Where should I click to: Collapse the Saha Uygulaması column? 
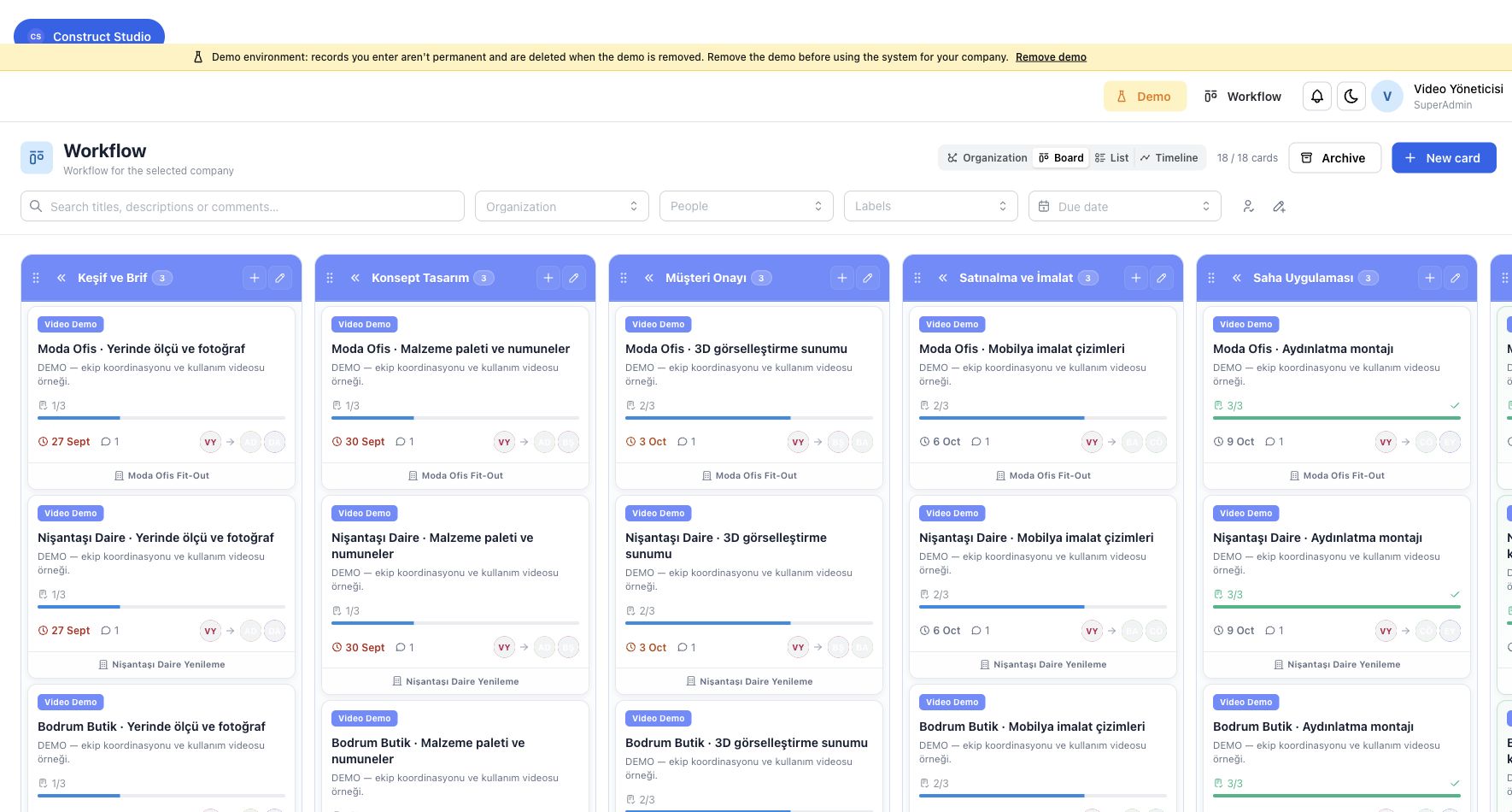click(1237, 278)
